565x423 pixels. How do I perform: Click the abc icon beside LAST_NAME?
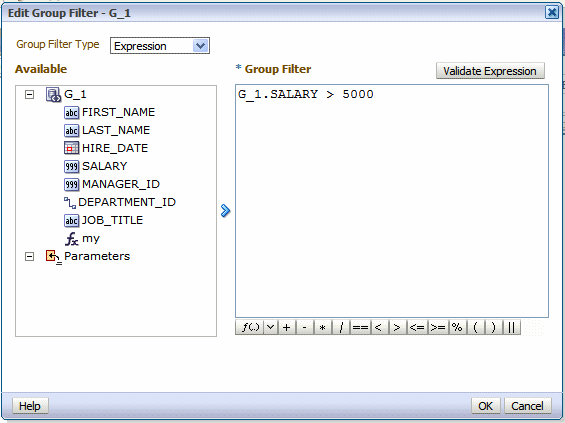[71, 130]
